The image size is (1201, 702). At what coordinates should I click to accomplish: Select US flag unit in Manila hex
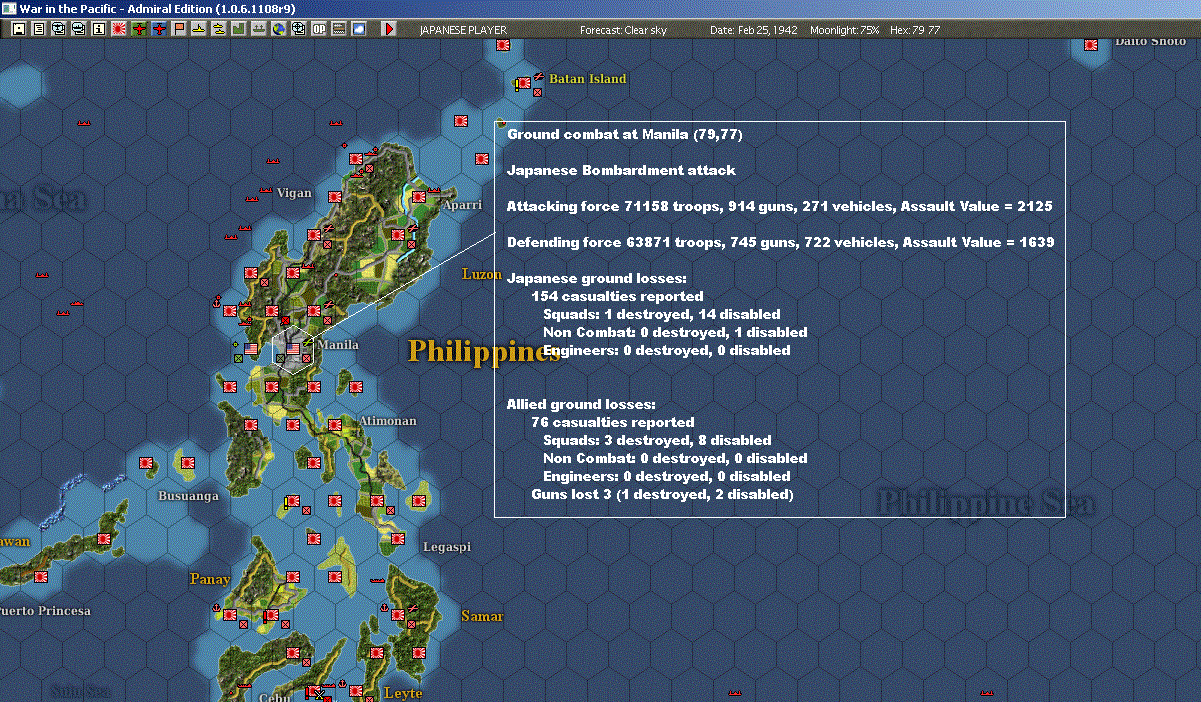pos(293,348)
